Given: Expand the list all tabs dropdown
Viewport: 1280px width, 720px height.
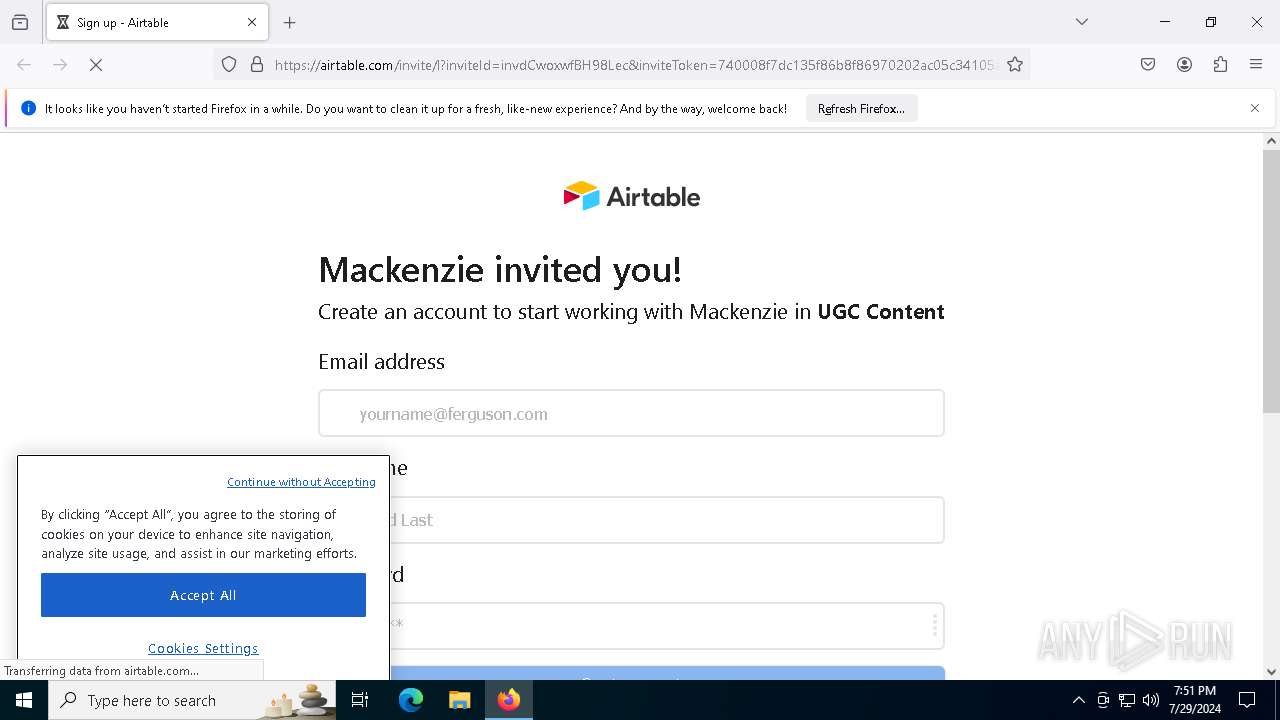Looking at the screenshot, I should 1082,22.
